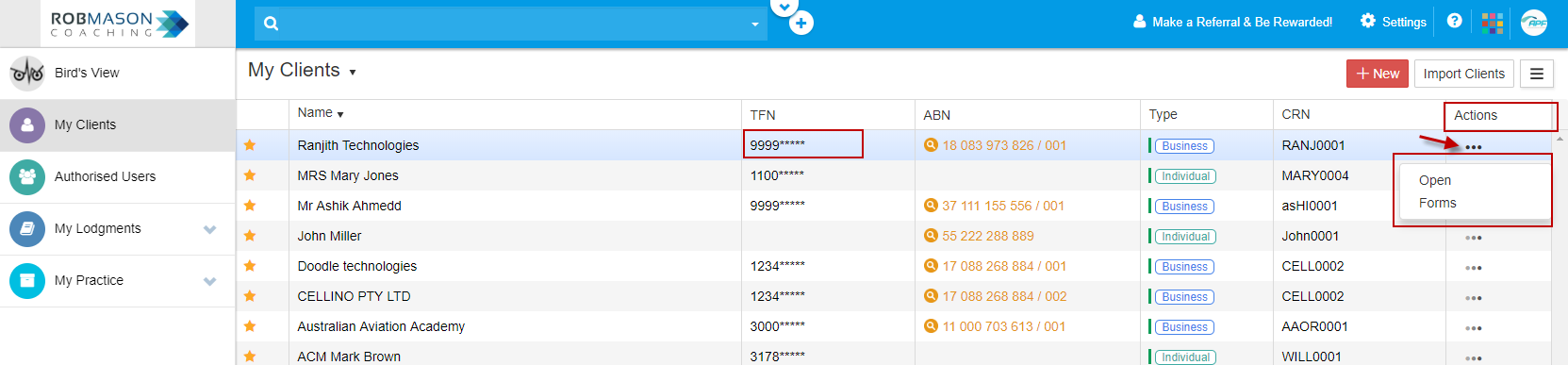Toggle favorite star for CELLINO PTY LTD
This screenshot has width=1568, height=365.
[x=250, y=296]
